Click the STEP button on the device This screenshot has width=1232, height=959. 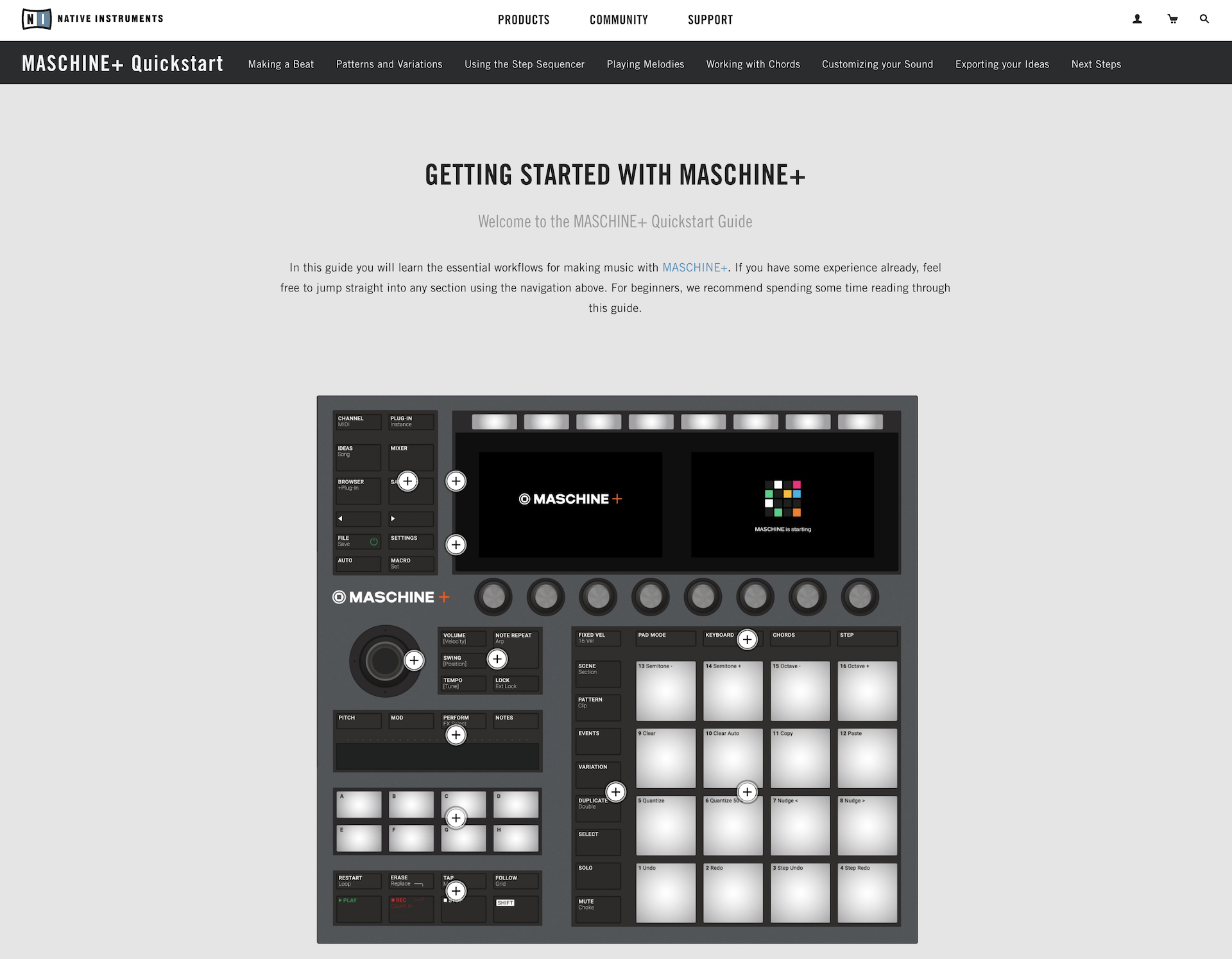click(868, 638)
